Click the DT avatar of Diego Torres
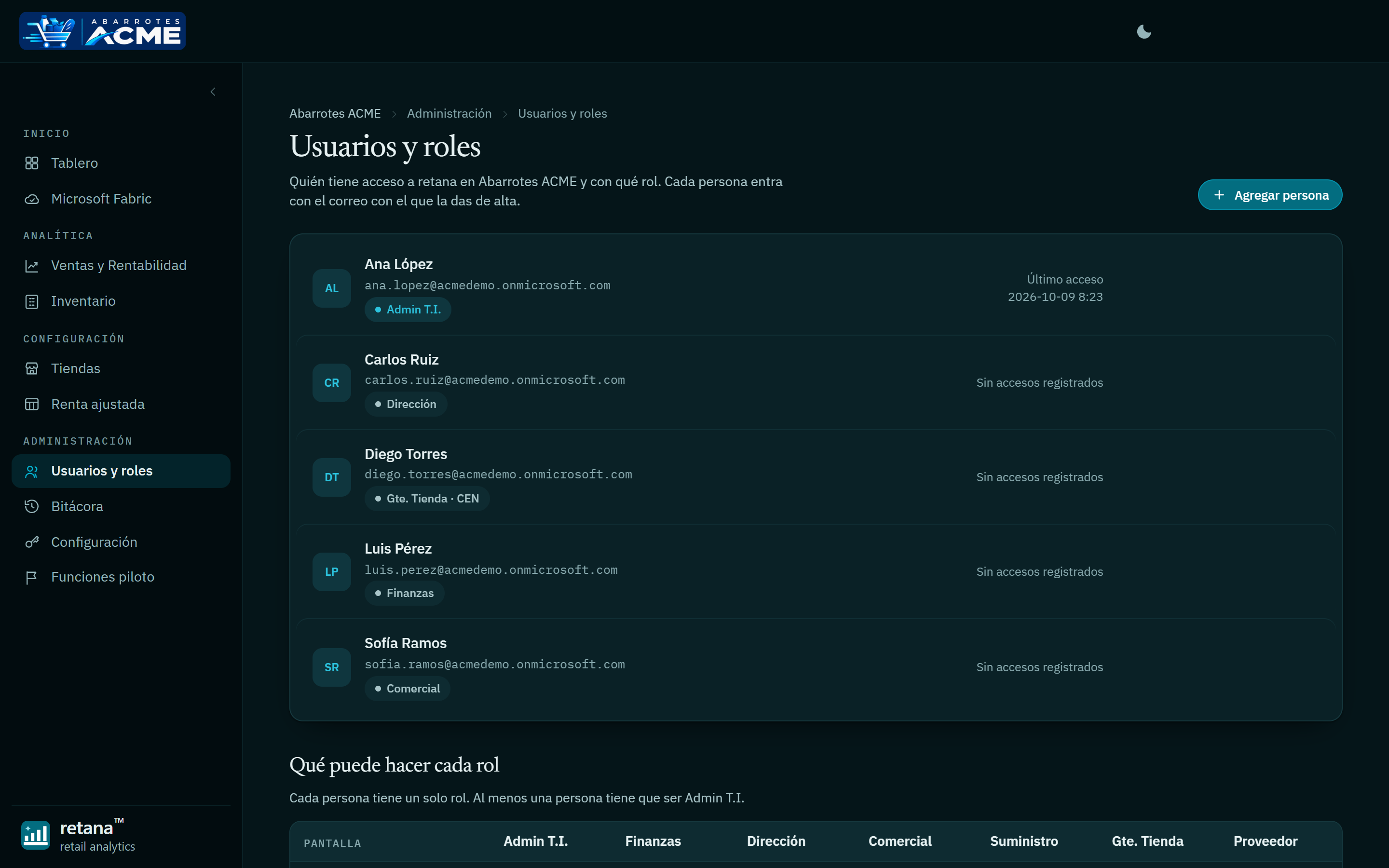This screenshot has height=868, width=1389. (x=332, y=477)
